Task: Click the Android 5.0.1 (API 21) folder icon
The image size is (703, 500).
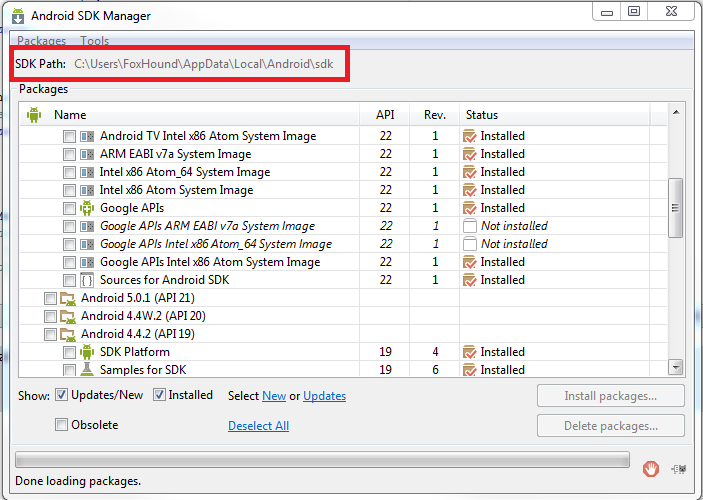Action: click(68, 298)
